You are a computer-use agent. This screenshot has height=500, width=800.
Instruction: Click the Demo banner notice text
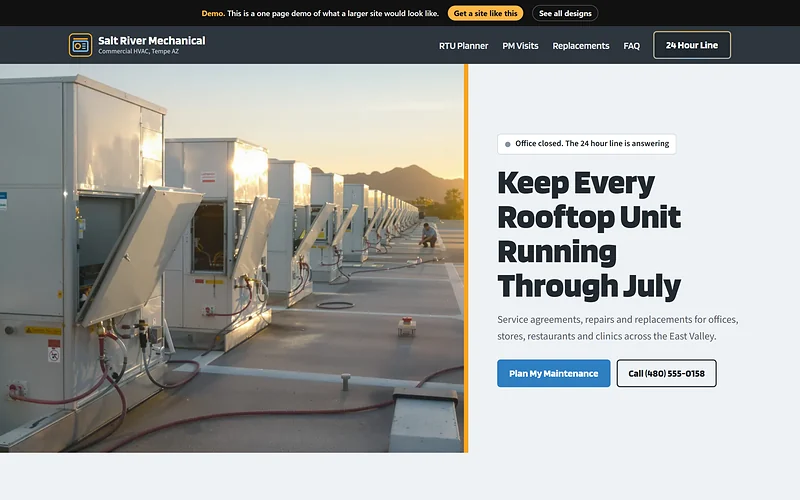click(320, 13)
